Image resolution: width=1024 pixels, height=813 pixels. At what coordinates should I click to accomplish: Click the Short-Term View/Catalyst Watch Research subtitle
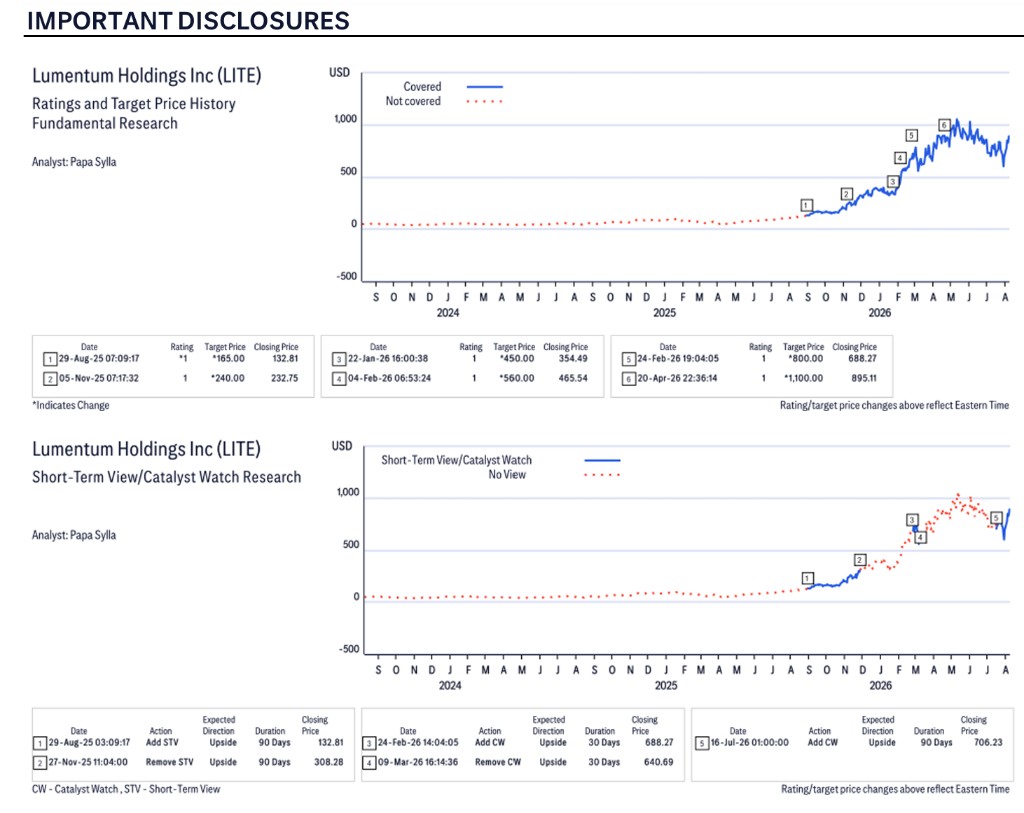click(167, 477)
